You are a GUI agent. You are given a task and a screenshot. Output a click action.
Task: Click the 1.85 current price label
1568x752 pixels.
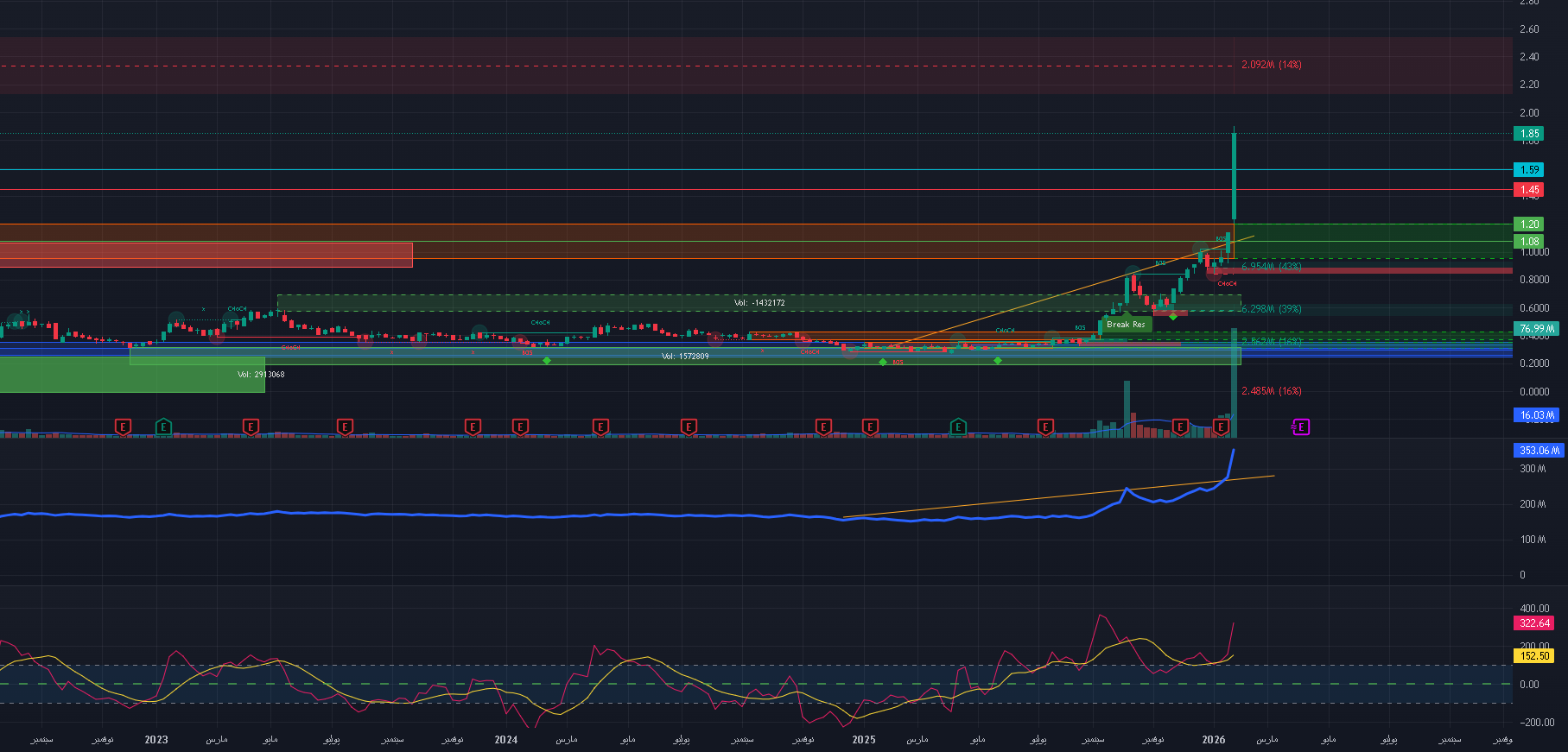click(1530, 134)
